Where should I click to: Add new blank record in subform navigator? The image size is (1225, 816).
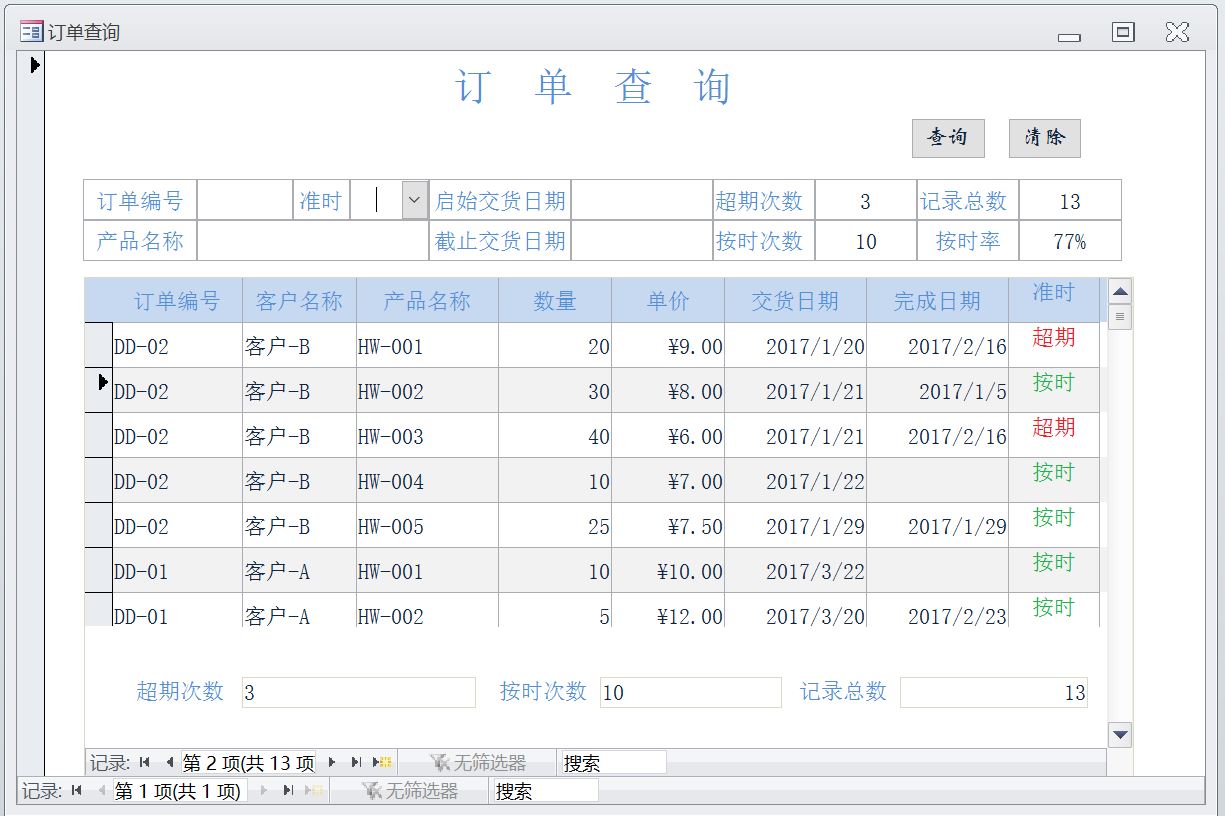[x=382, y=763]
